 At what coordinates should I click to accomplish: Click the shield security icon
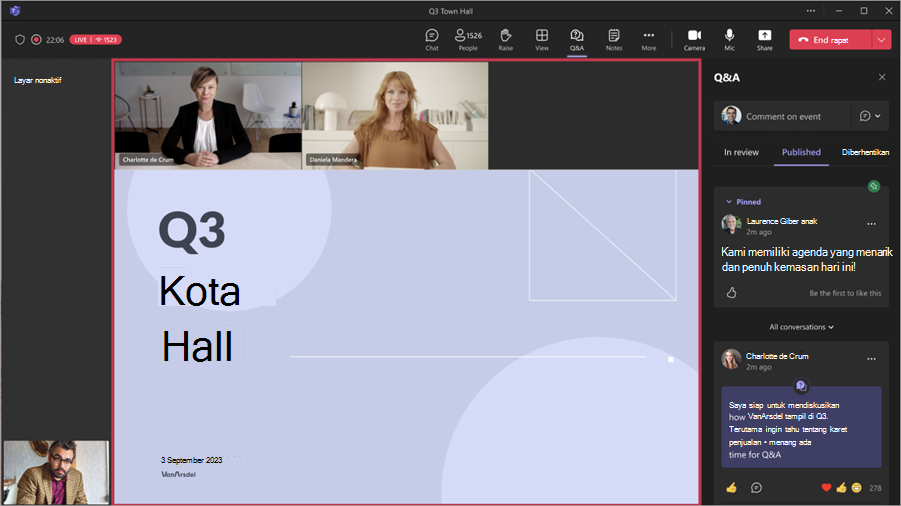pos(20,40)
